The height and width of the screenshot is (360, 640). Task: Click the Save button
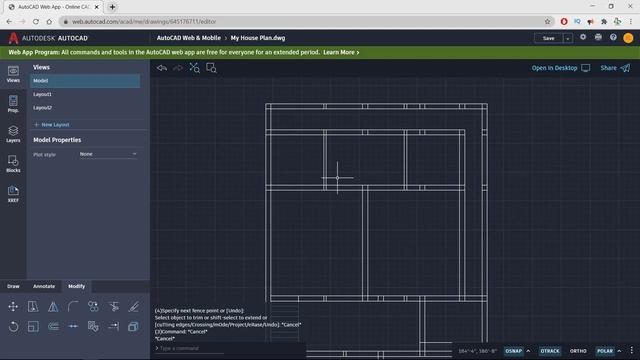coord(549,38)
